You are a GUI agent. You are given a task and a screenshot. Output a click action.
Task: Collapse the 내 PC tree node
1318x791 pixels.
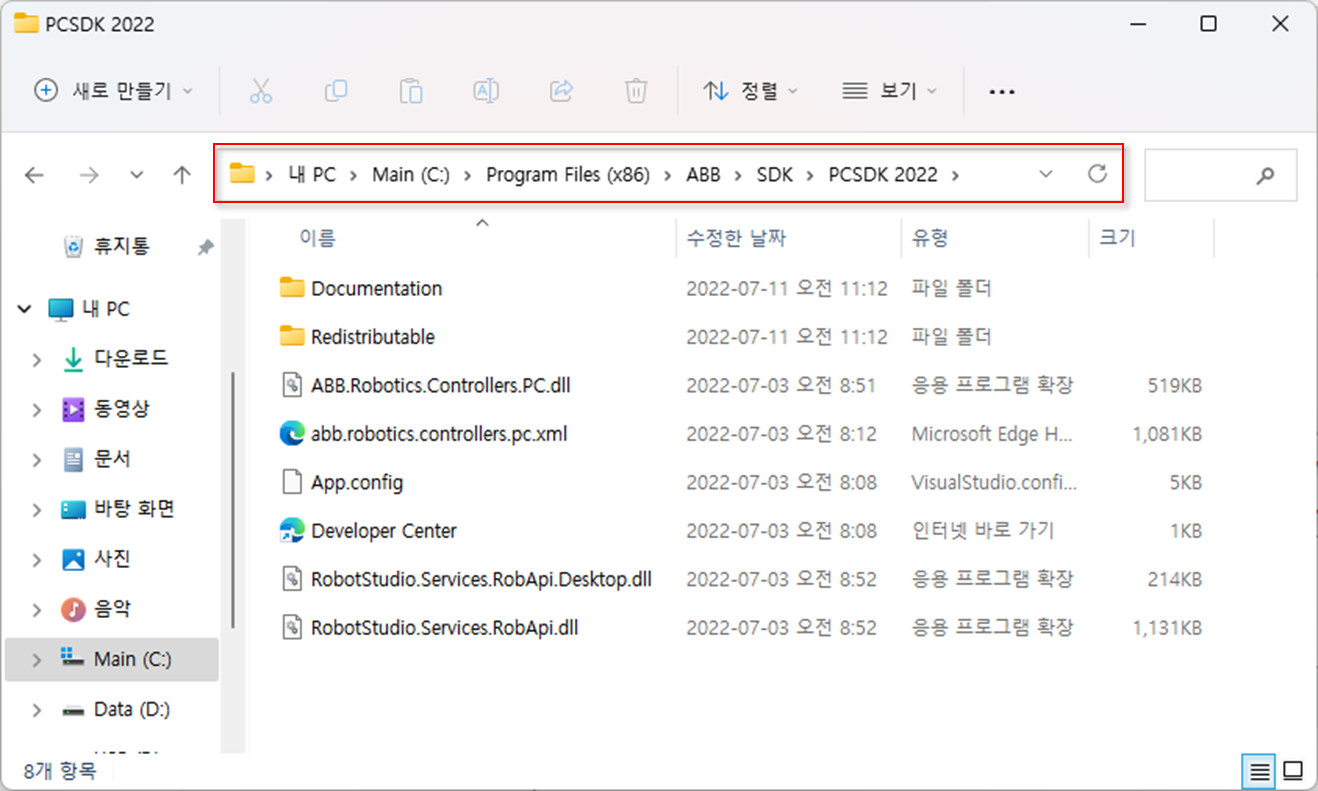(24, 310)
